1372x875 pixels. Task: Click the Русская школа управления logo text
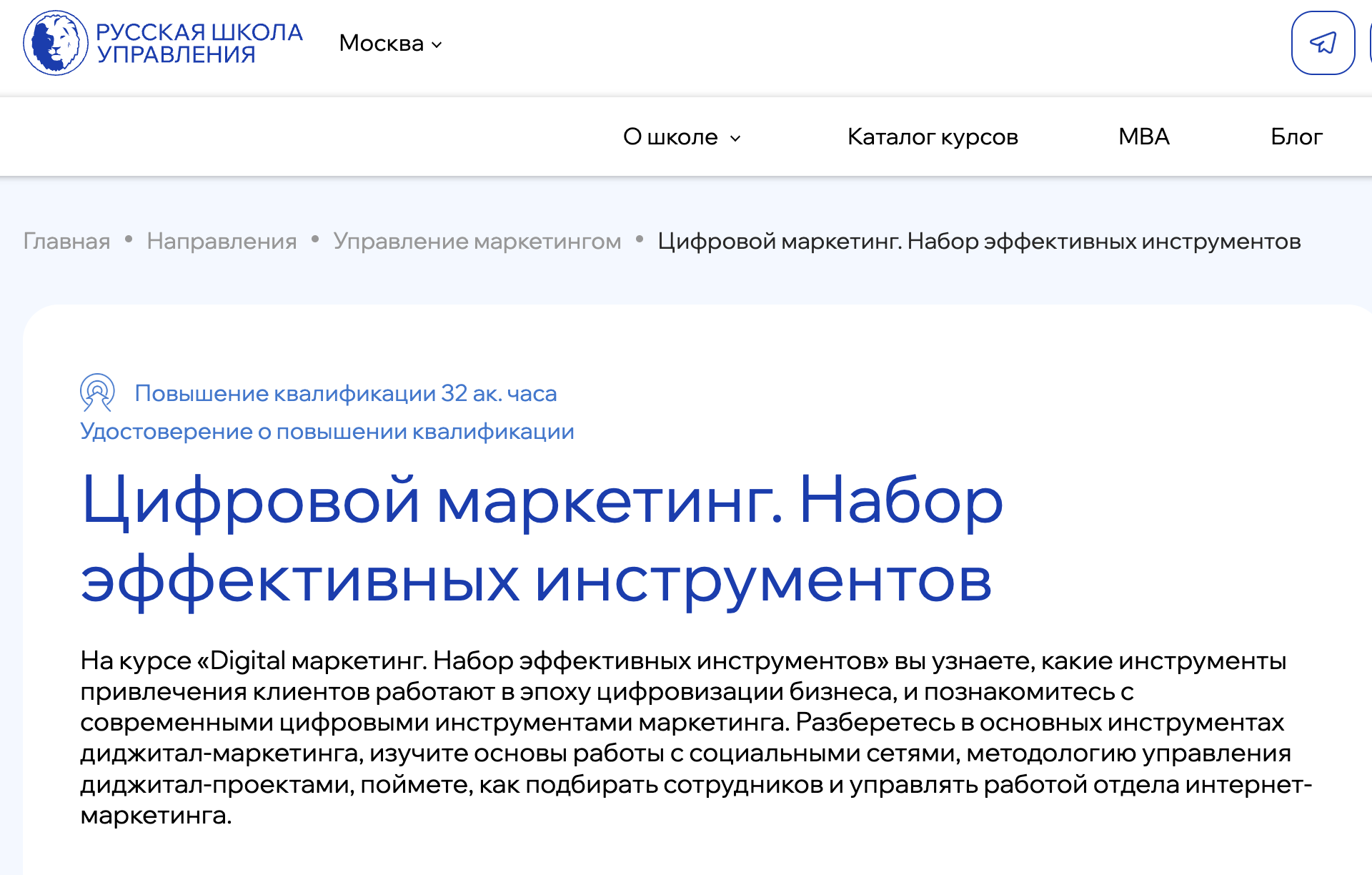[x=199, y=43]
